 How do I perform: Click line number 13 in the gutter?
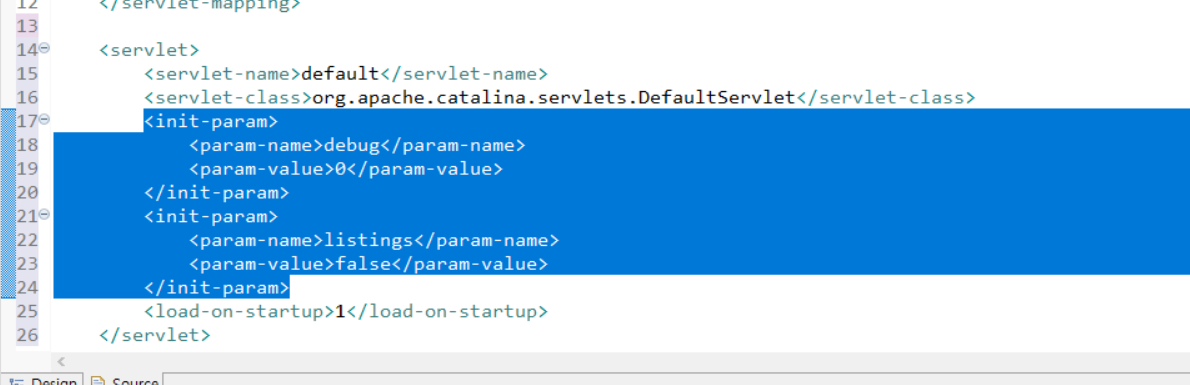[27, 27]
